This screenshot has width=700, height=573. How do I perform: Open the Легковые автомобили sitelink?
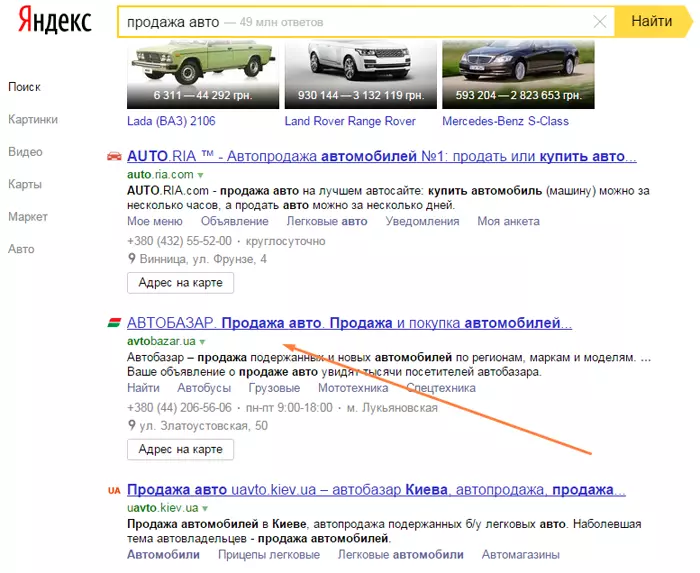pos(400,555)
